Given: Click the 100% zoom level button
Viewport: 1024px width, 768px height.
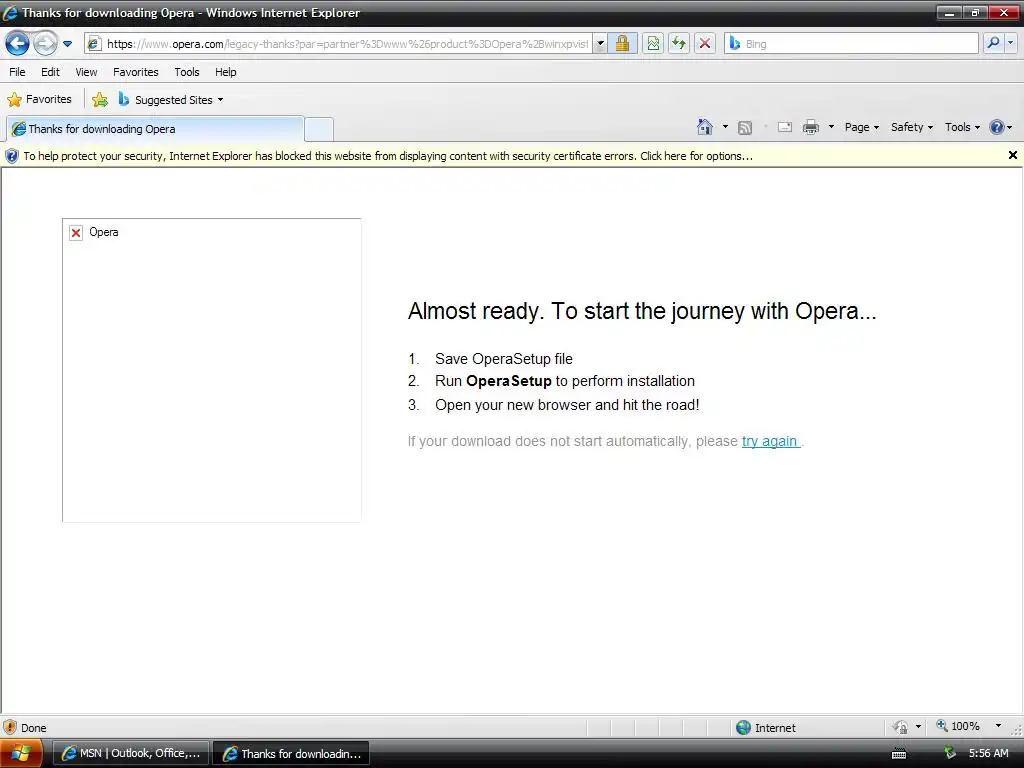Looking at the screenshot, I should [x=958, y=726].
